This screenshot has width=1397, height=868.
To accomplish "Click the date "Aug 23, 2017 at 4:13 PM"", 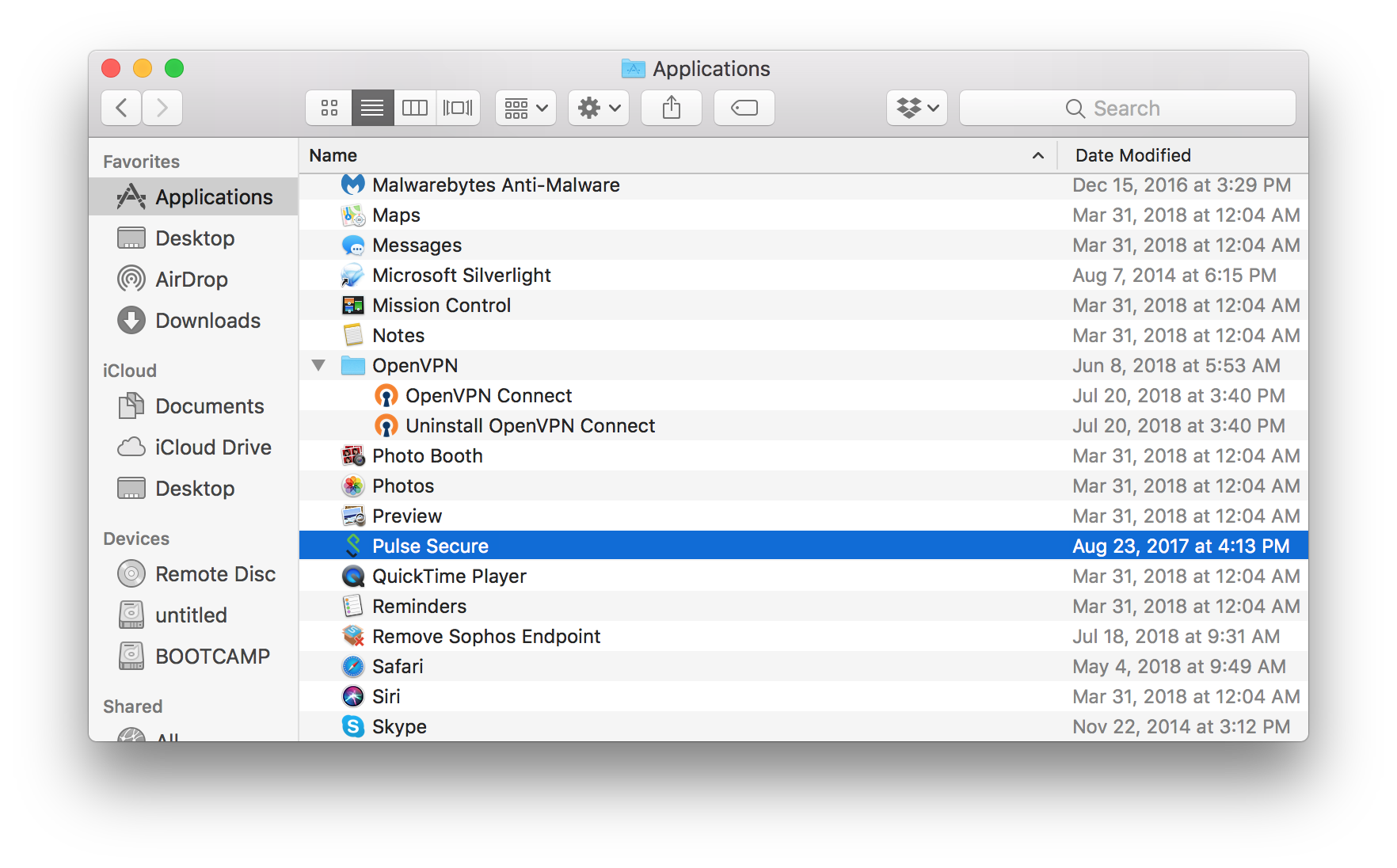I will (x=1182, y=546).
